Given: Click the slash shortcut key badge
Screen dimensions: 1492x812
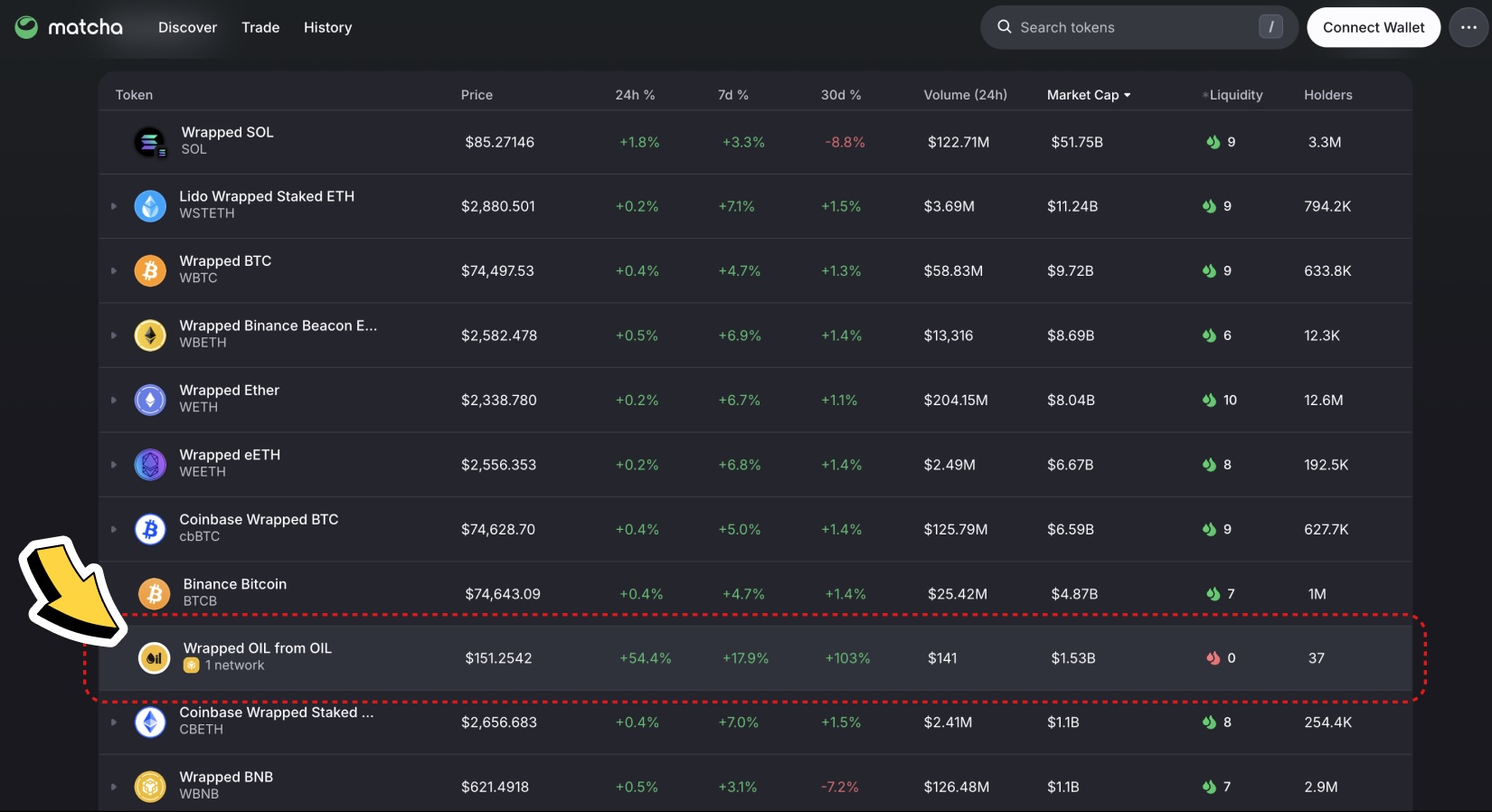Looking at the screenshot, I should point(1270,27).
